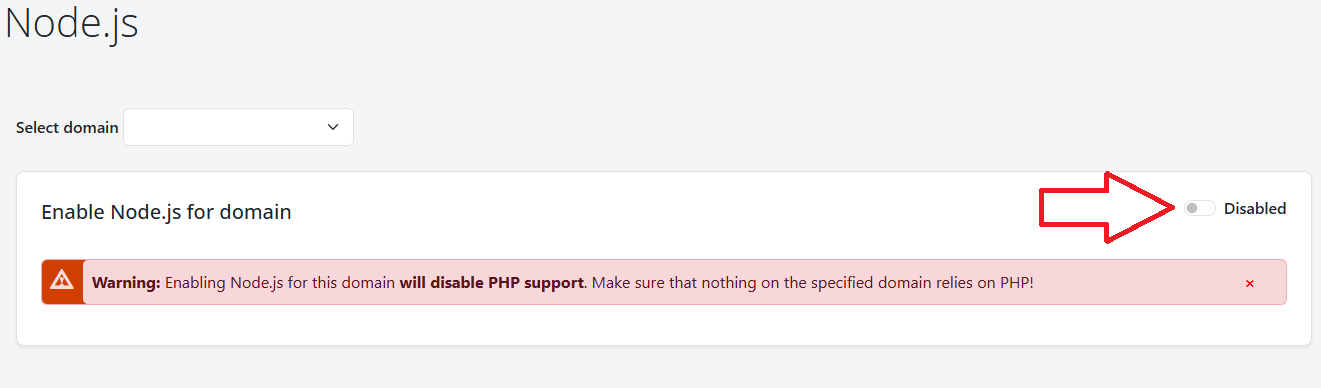Click the bold Warning: text in alert
This screenshot has height=388, width=1321.
point(126,282)
